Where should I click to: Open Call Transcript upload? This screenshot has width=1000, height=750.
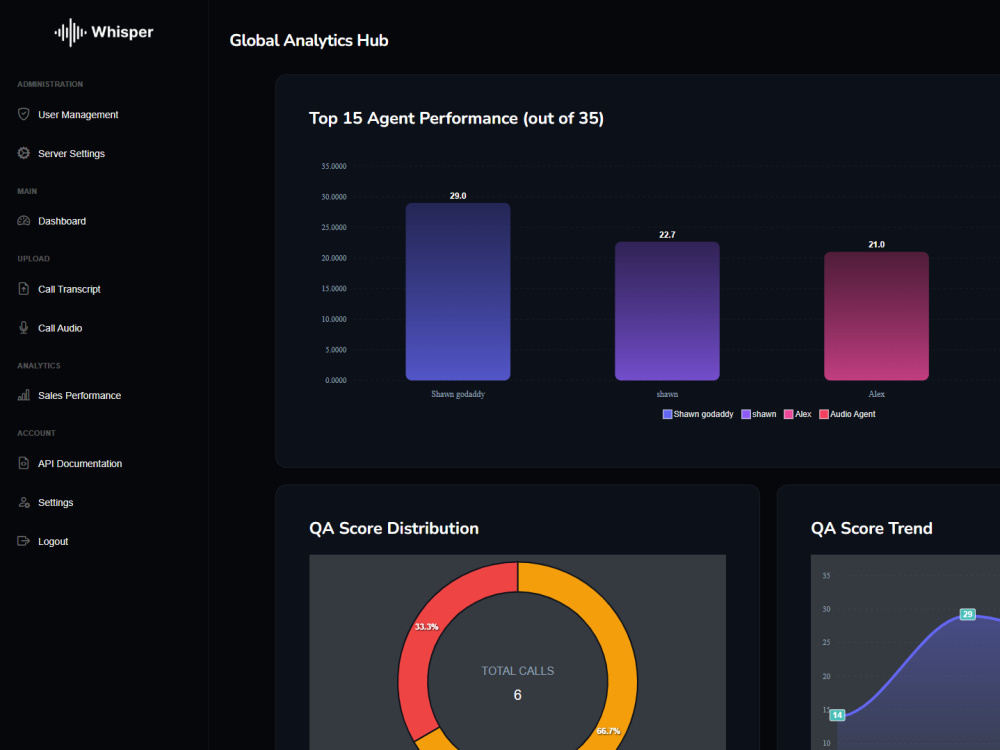tap(69, 290)
